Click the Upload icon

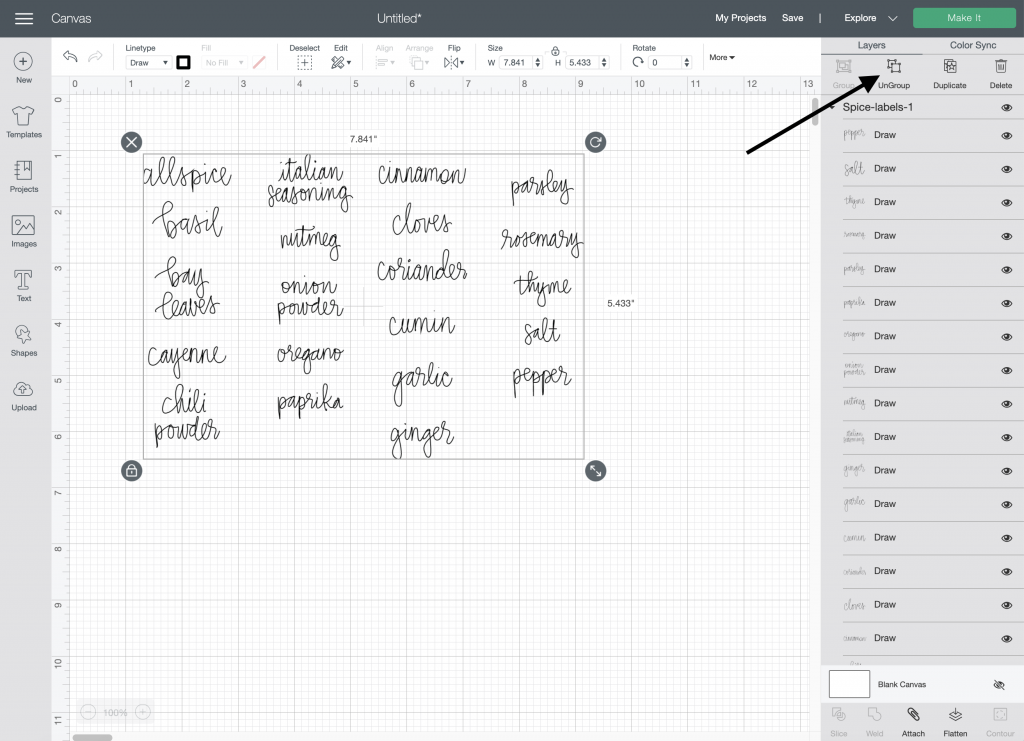tap(24, 389)
